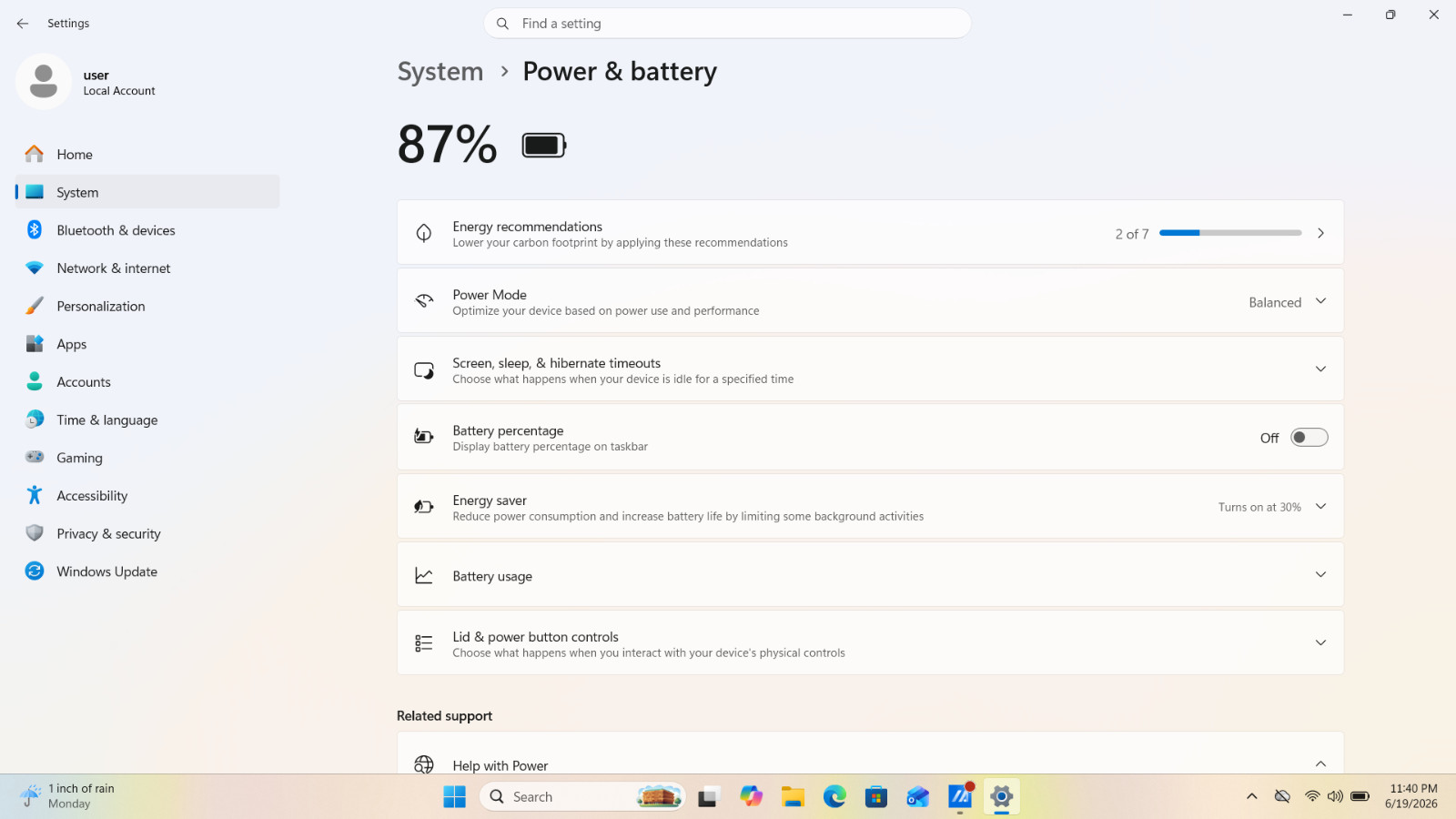The height and width of the screenshot is (819, 1456).
Task: Open Network & internet settings
Action: click(147, 268)
